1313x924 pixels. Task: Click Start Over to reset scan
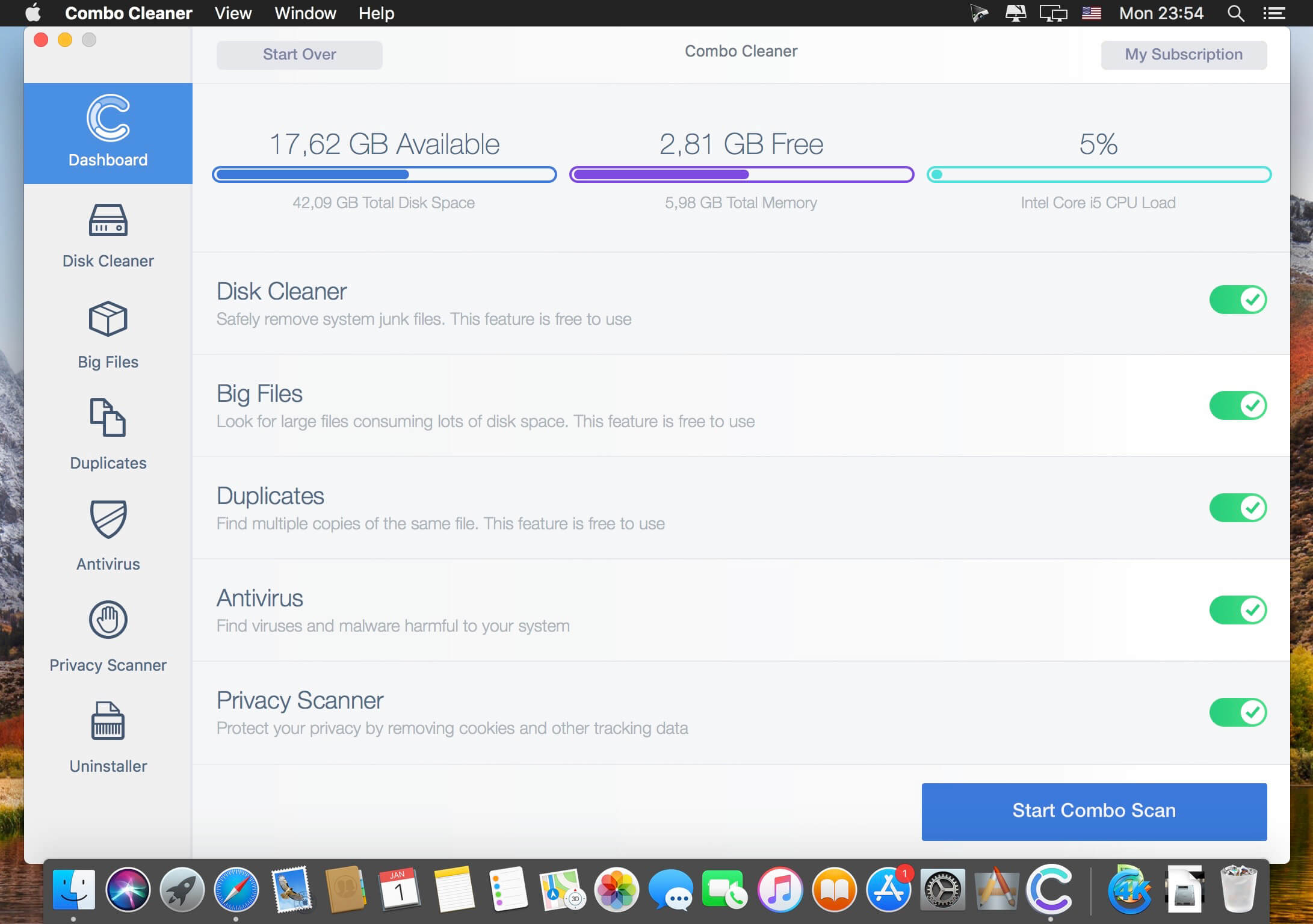pos(300,54)
